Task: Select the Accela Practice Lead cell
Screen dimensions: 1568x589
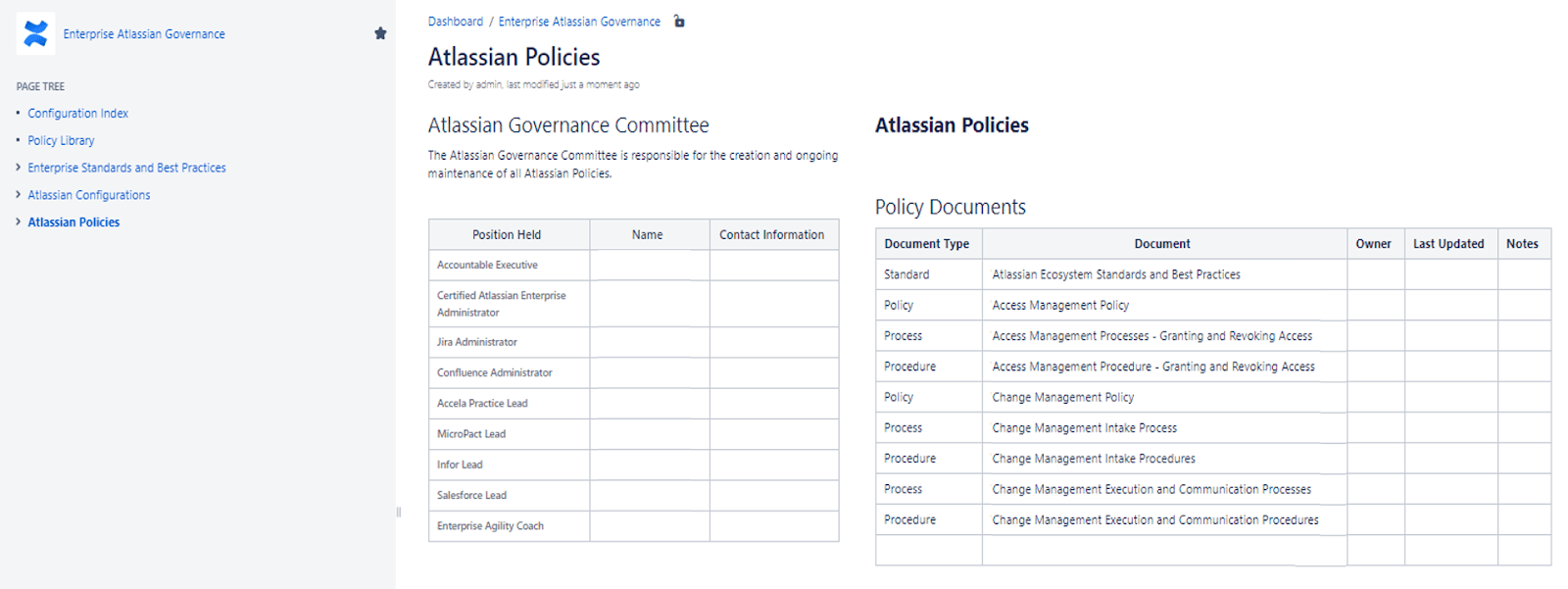Action: (x=509, y=403)
